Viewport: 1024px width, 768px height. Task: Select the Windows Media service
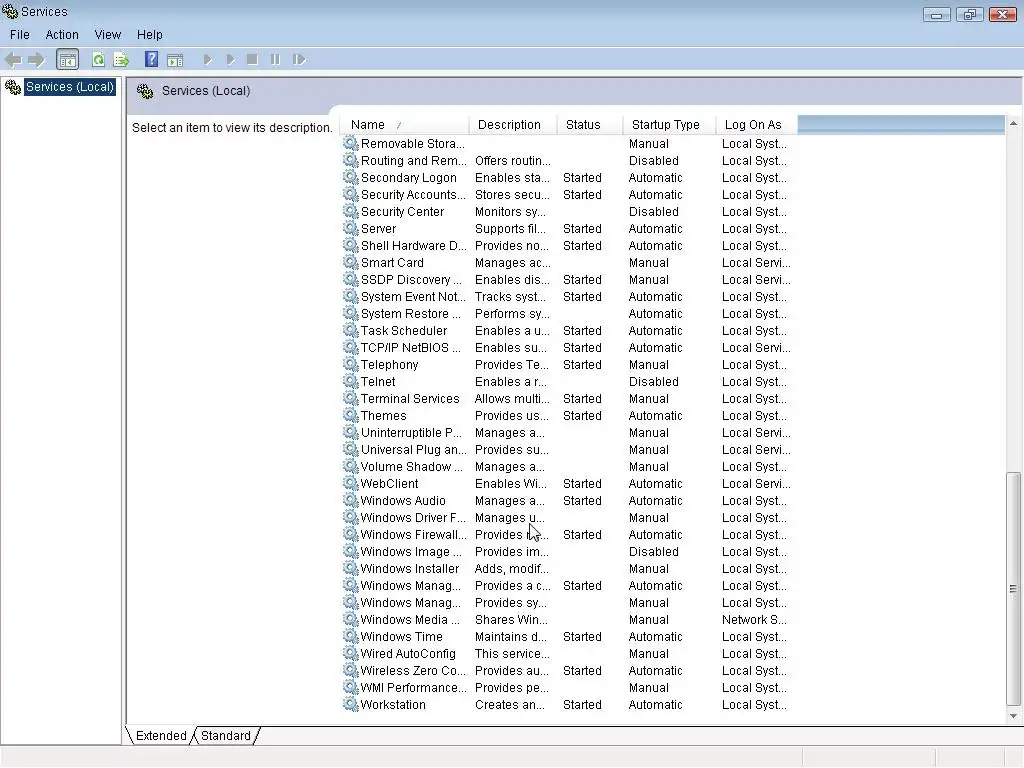tap(410, 619)
